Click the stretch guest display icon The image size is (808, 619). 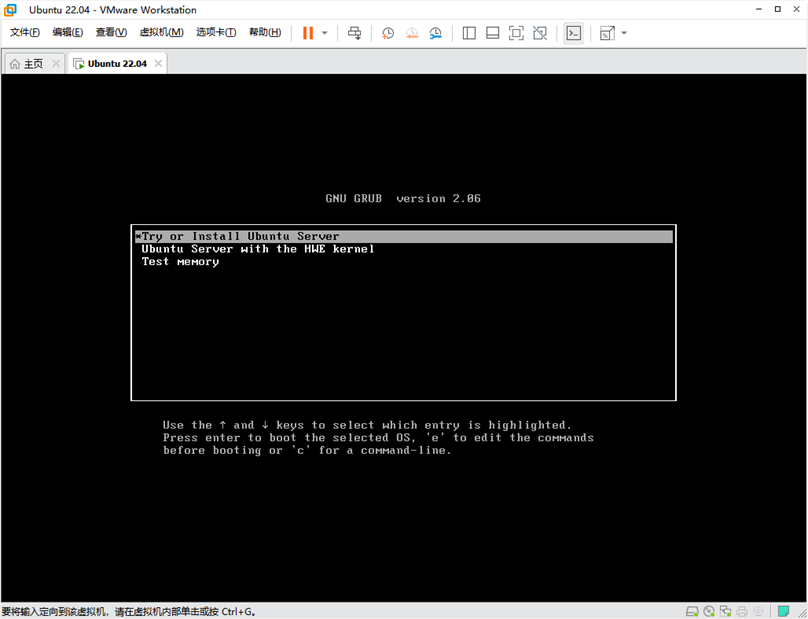click(607, 33)
